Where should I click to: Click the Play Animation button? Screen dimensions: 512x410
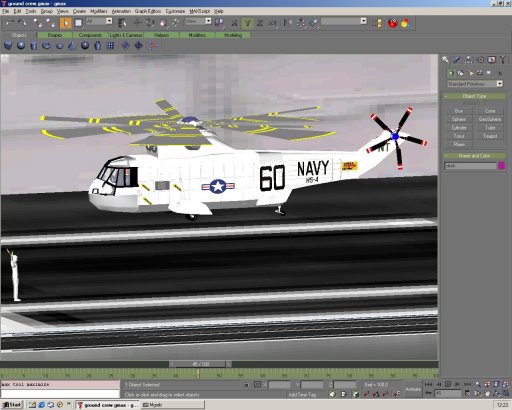tap(448, 384)
